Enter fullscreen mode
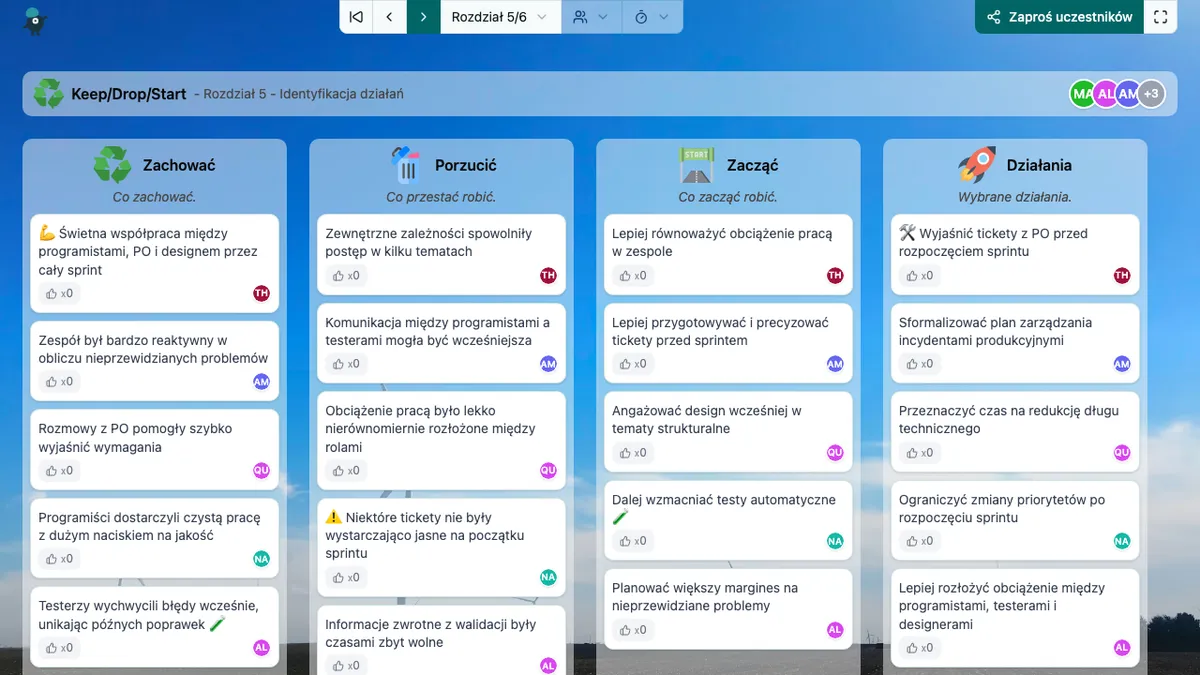The height and width of the screenshot is (675, 1200). click(x=1160, y=17)
